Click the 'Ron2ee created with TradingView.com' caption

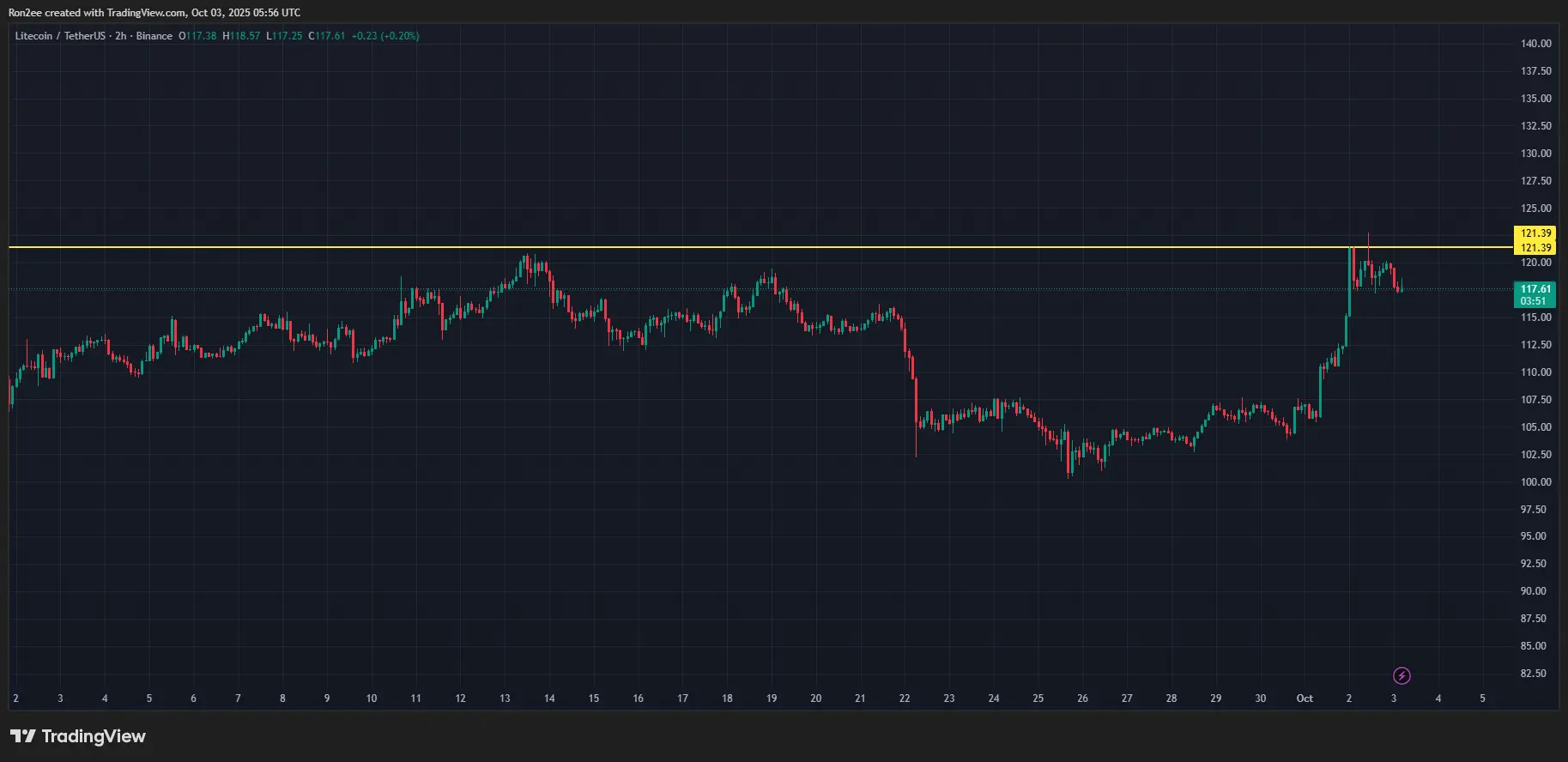tap(154, 13)
